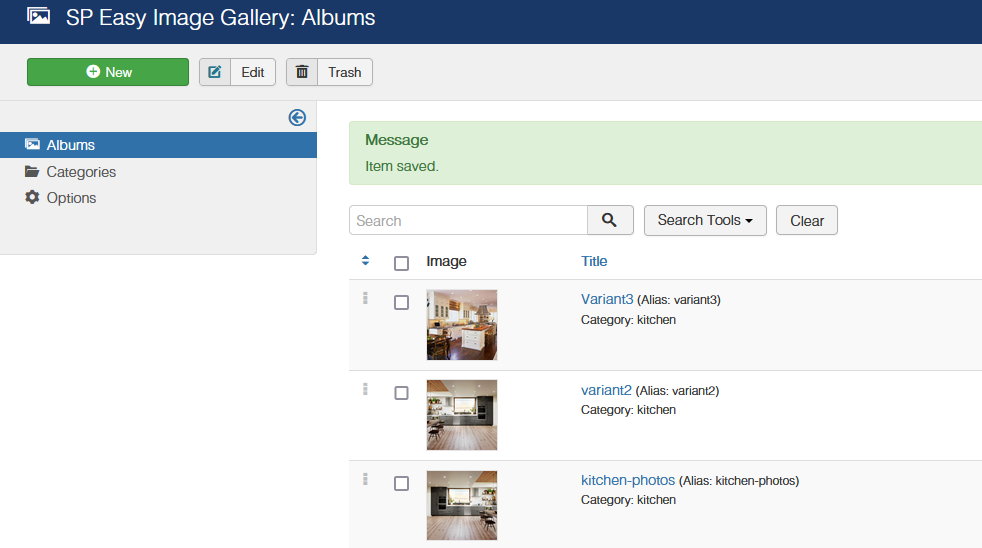Select Albums in the sidebar menu

(70, 145)
